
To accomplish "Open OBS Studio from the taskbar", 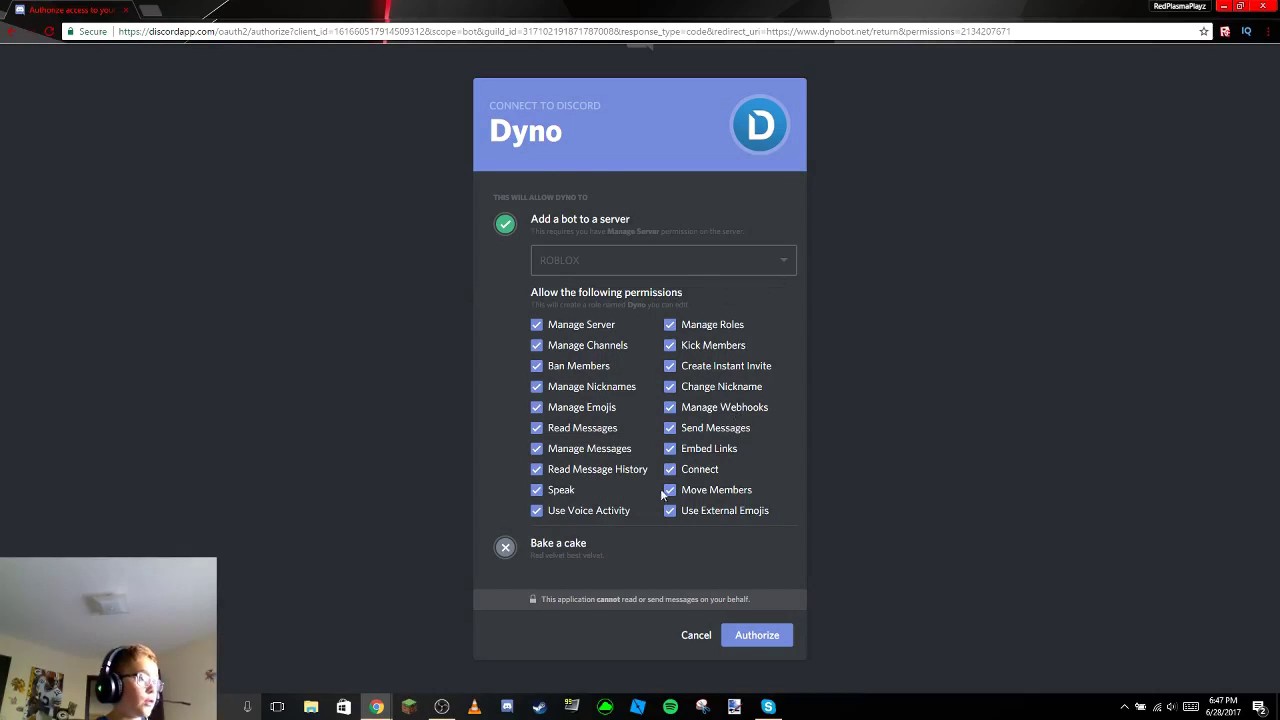I will (x=441, y=707).
